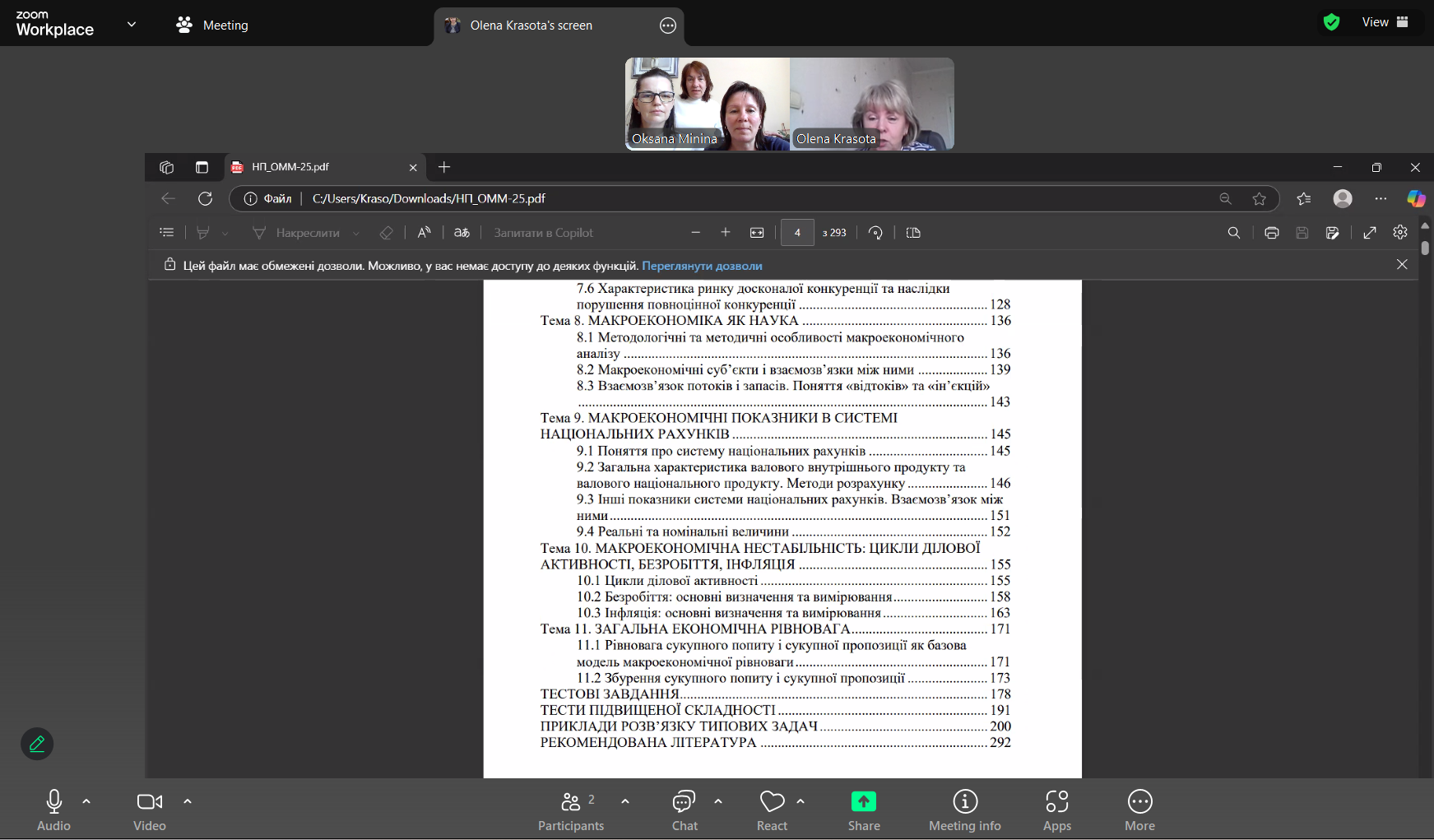Select the Накреслити draw tool

296,233
